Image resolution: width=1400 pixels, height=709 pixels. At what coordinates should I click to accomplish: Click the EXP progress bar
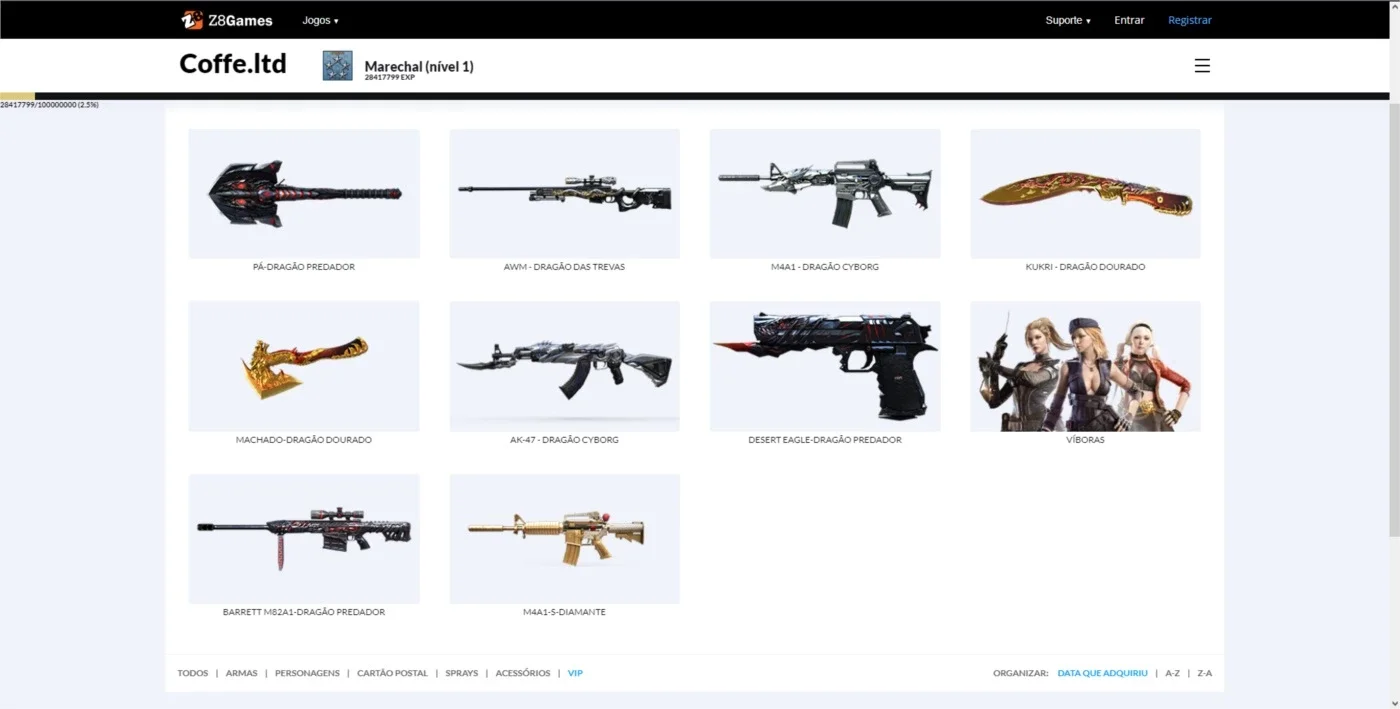(694, 96)
